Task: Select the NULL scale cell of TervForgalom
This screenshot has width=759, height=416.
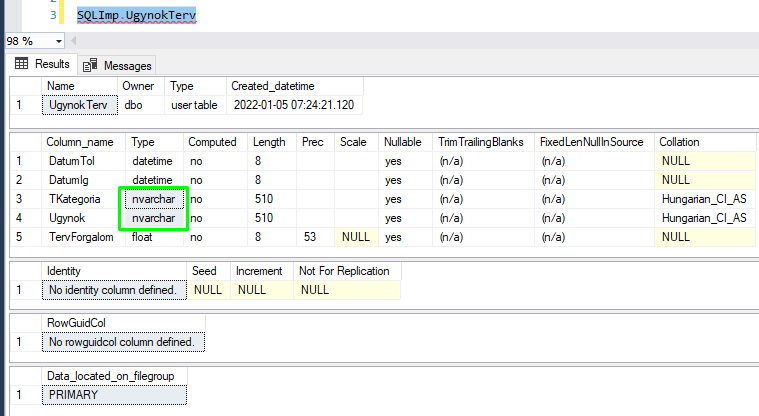Action: (x=356, y=237)
